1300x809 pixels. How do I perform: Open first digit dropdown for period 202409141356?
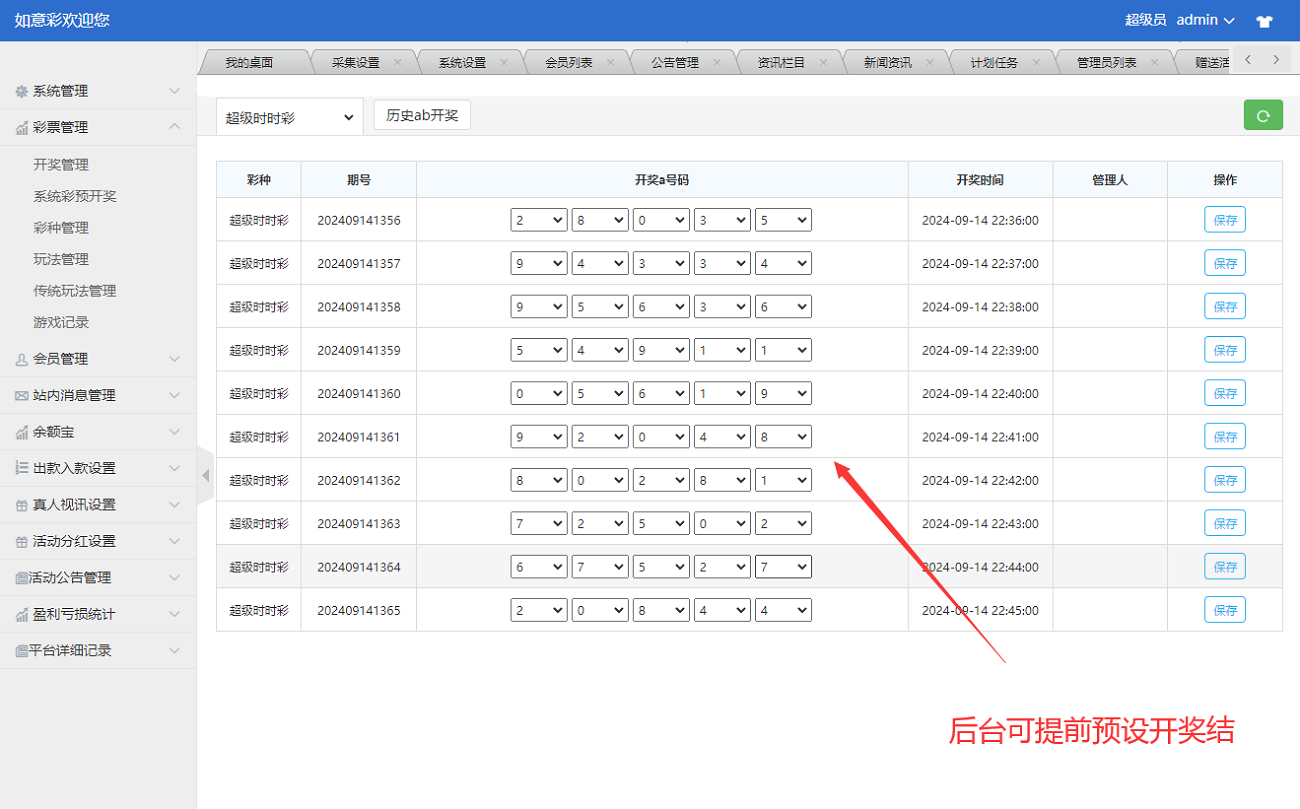(538, 220)
